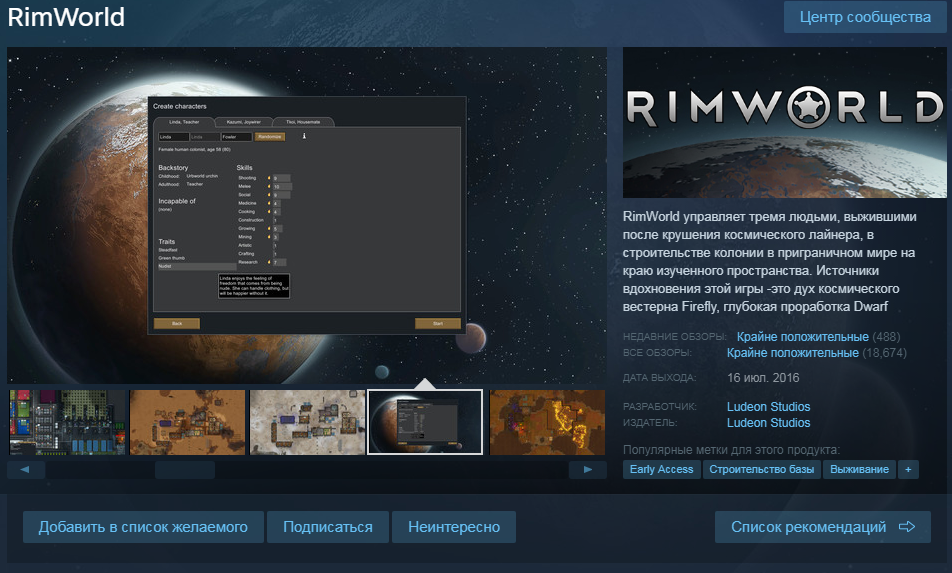Click the arrow icon in Список рекомендаций
Image resolution: width=952 pixels, height=573 pixels.
pyautogui.click(x=907, y=527)
